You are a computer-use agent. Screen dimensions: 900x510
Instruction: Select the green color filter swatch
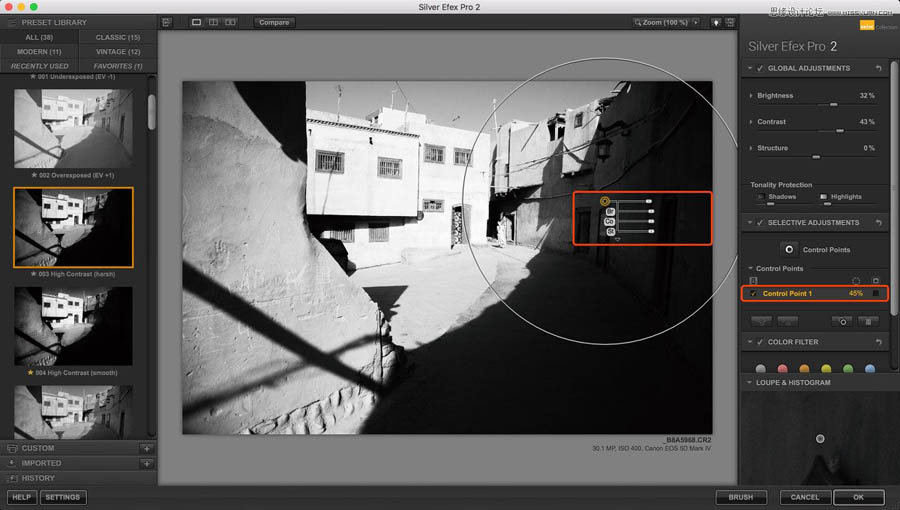coord(848,369)
